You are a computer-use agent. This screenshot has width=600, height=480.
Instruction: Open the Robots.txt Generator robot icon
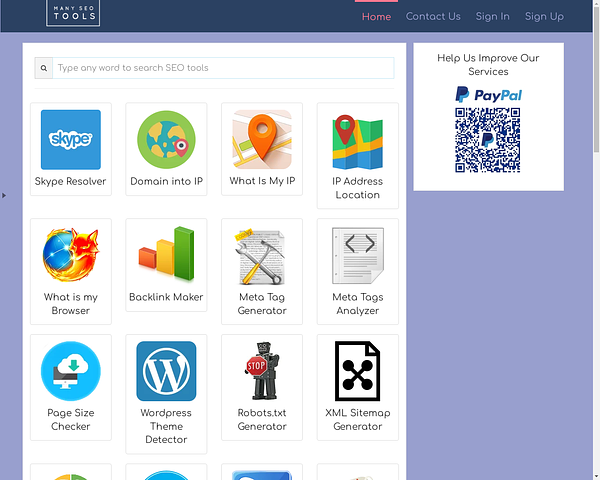click(x=262, y=371)
